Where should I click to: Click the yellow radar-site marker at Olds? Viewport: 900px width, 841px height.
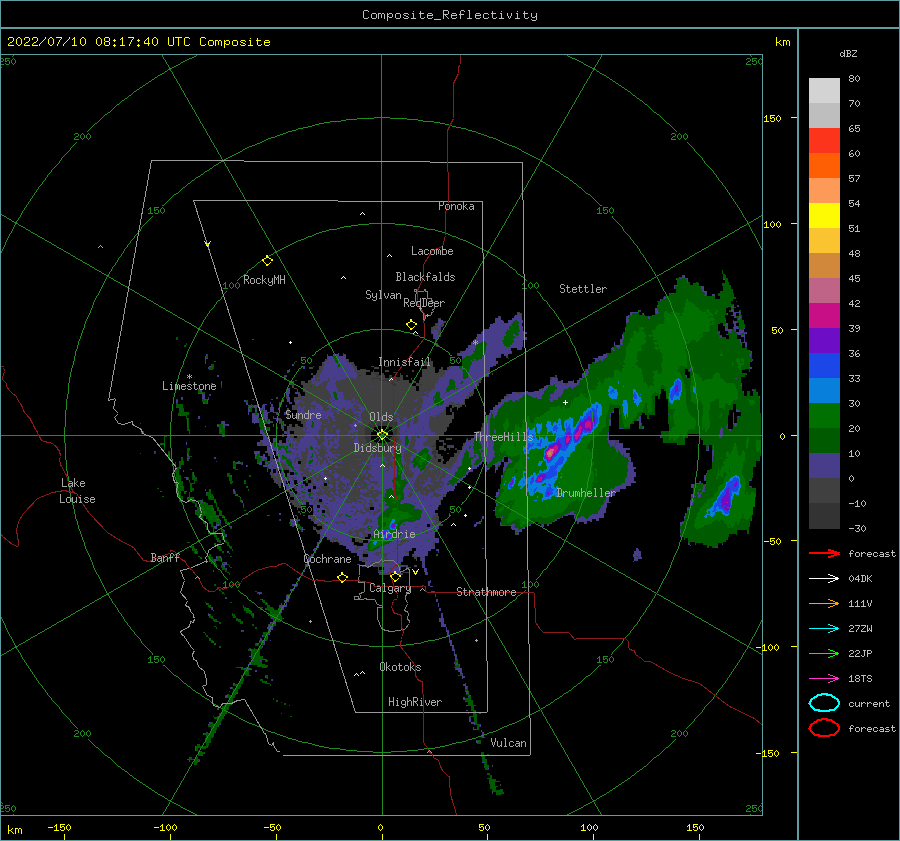(x=382, y=435)
